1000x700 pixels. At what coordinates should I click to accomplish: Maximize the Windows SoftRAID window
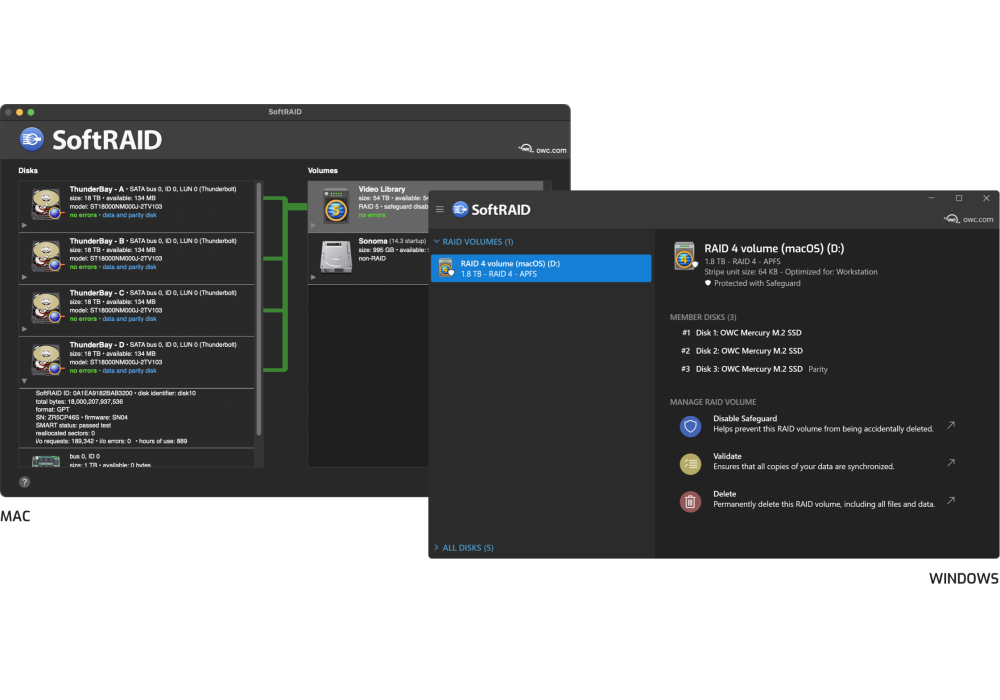click(x=959, y=198)
